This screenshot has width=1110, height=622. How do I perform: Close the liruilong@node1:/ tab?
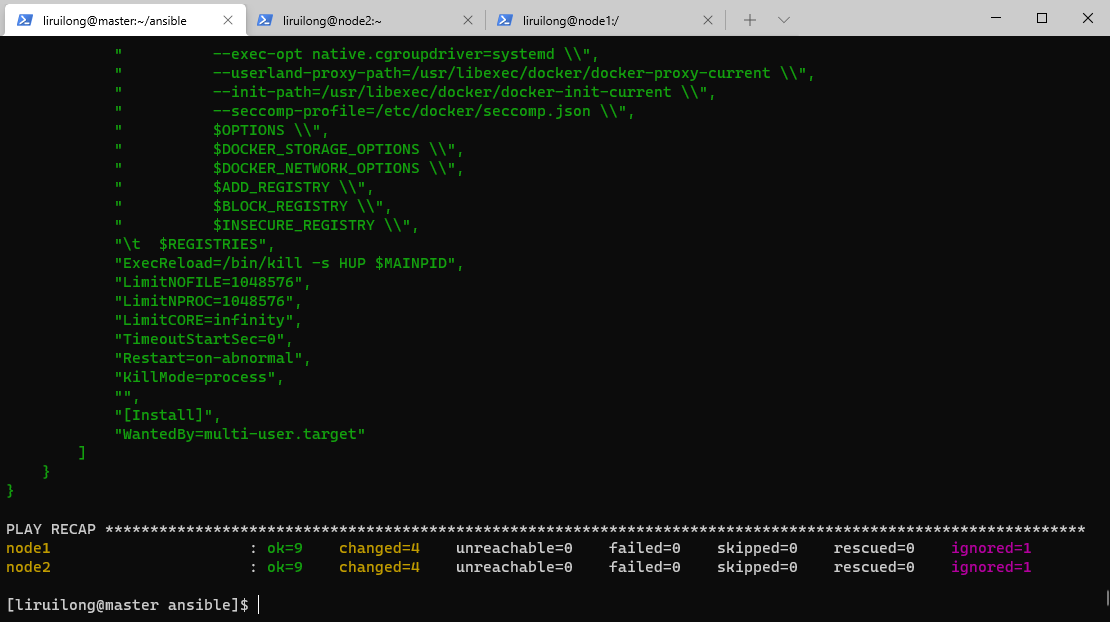click(708, 20)
